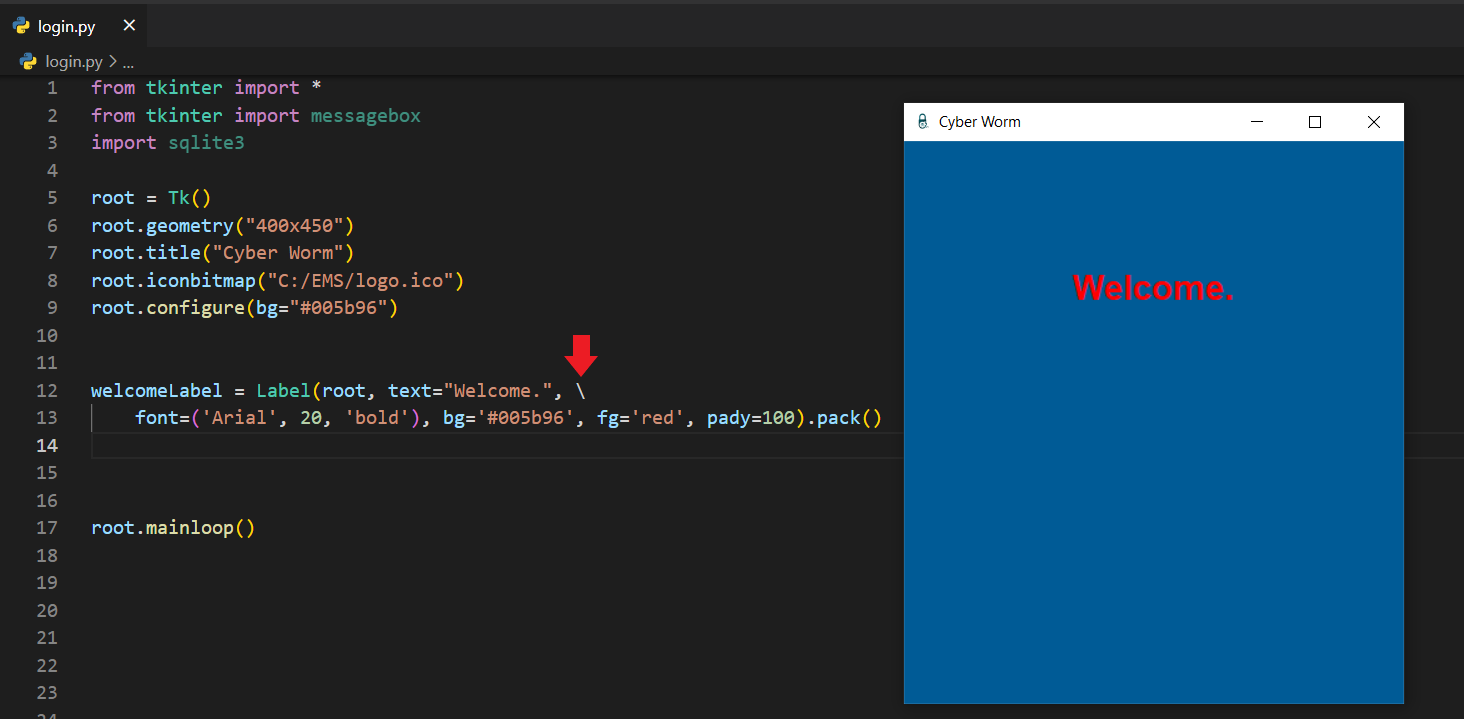The image size is (1464, 719).
Task: Place cursor on empty line 14
Action: point(400,445)
